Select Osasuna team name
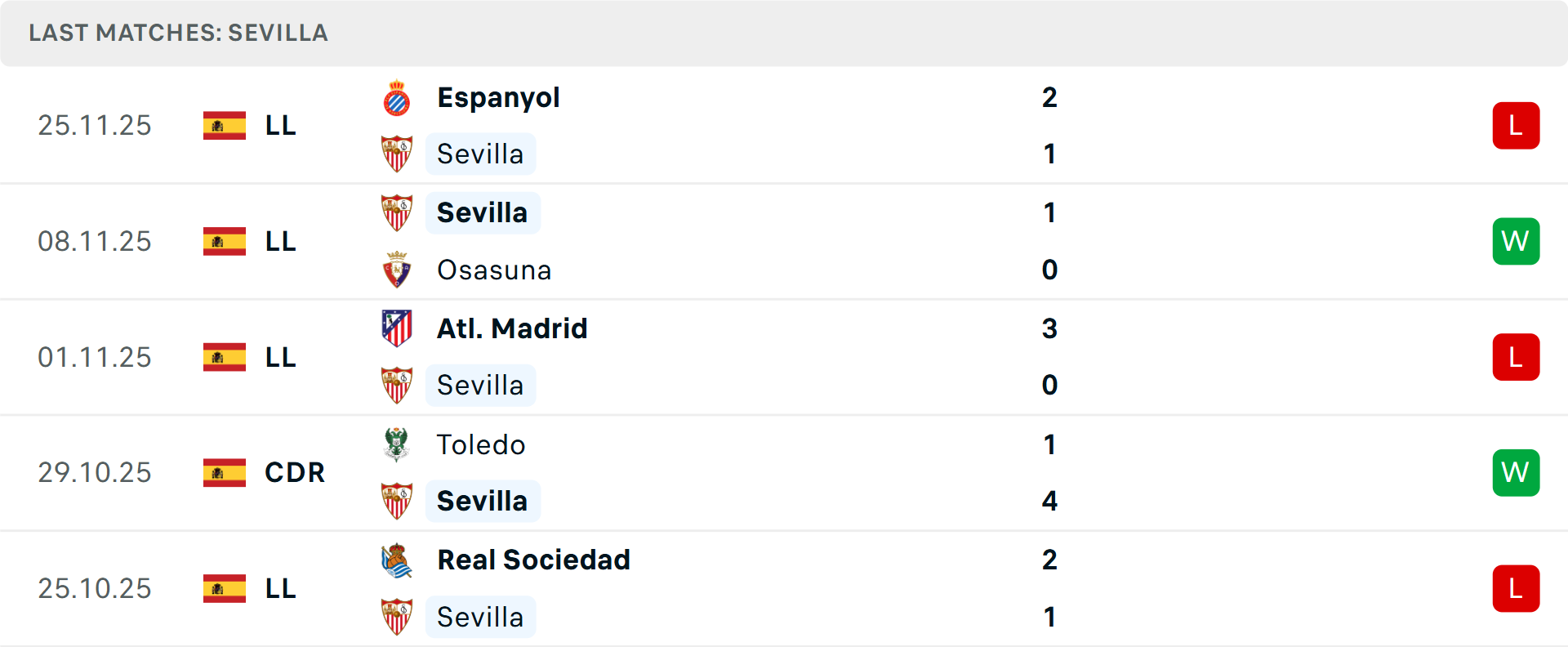 (494, 270)
